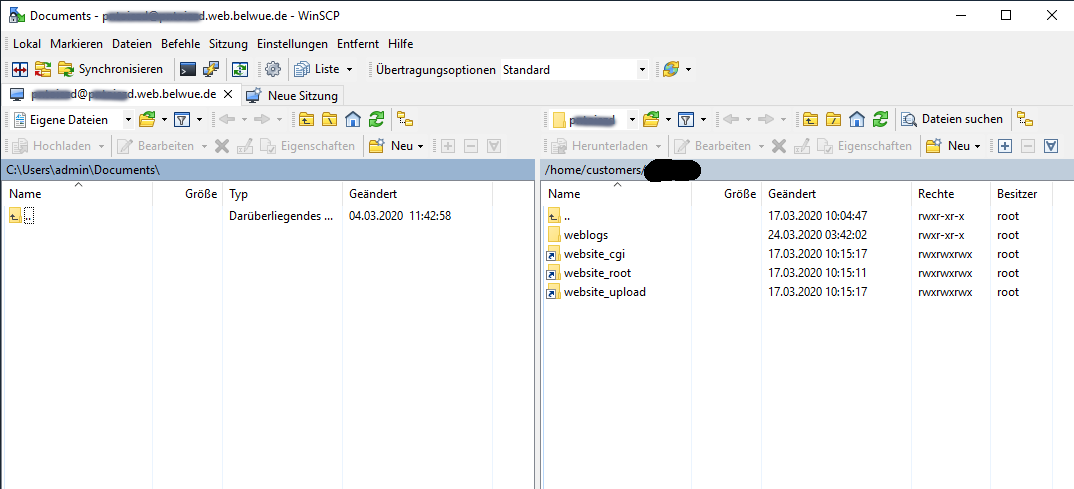
Task: Click the remote root directory folder icon
Action: (834, 119)
